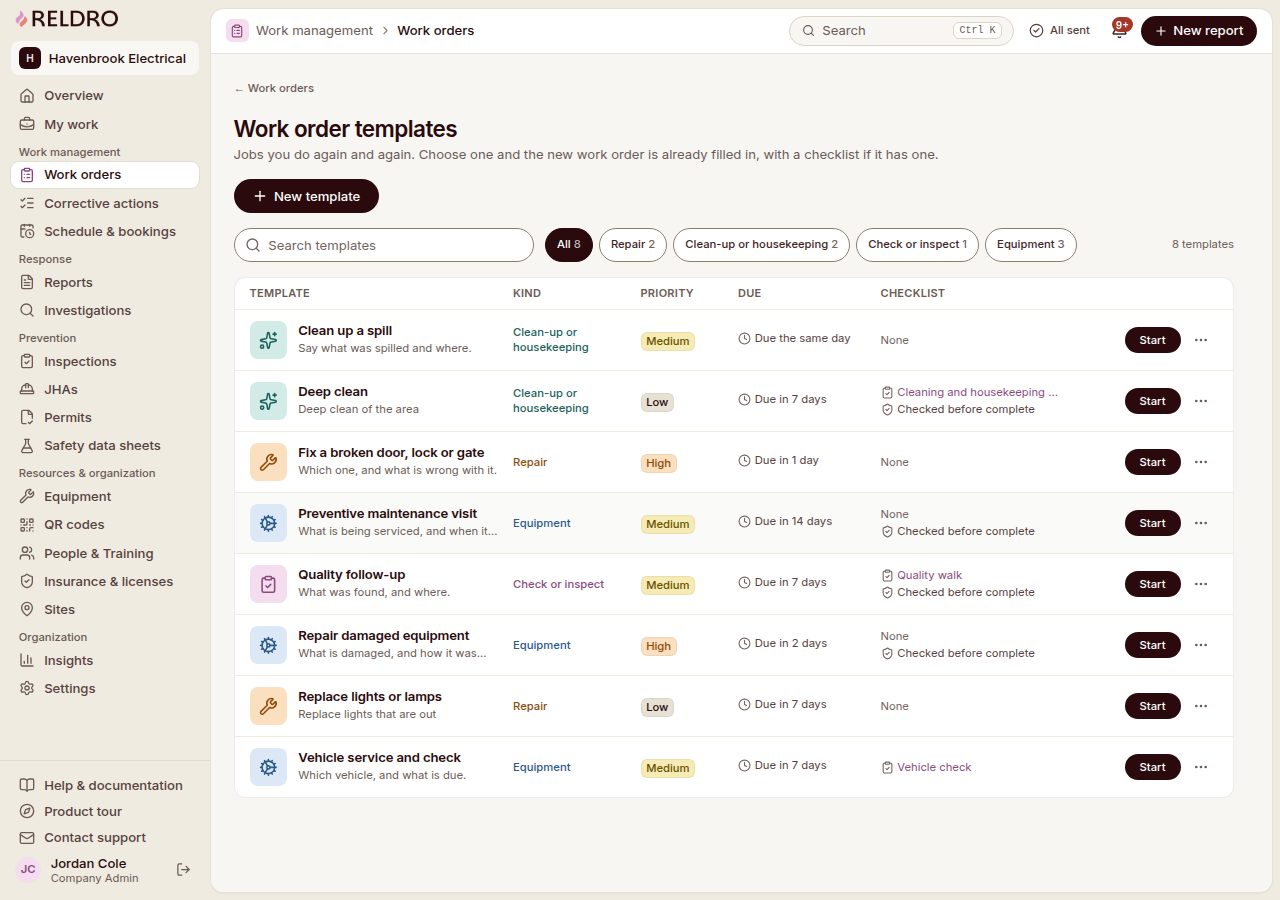
Task: Click the work management clipboard icon in breadcrumb
Action: (x=237, y=31)
